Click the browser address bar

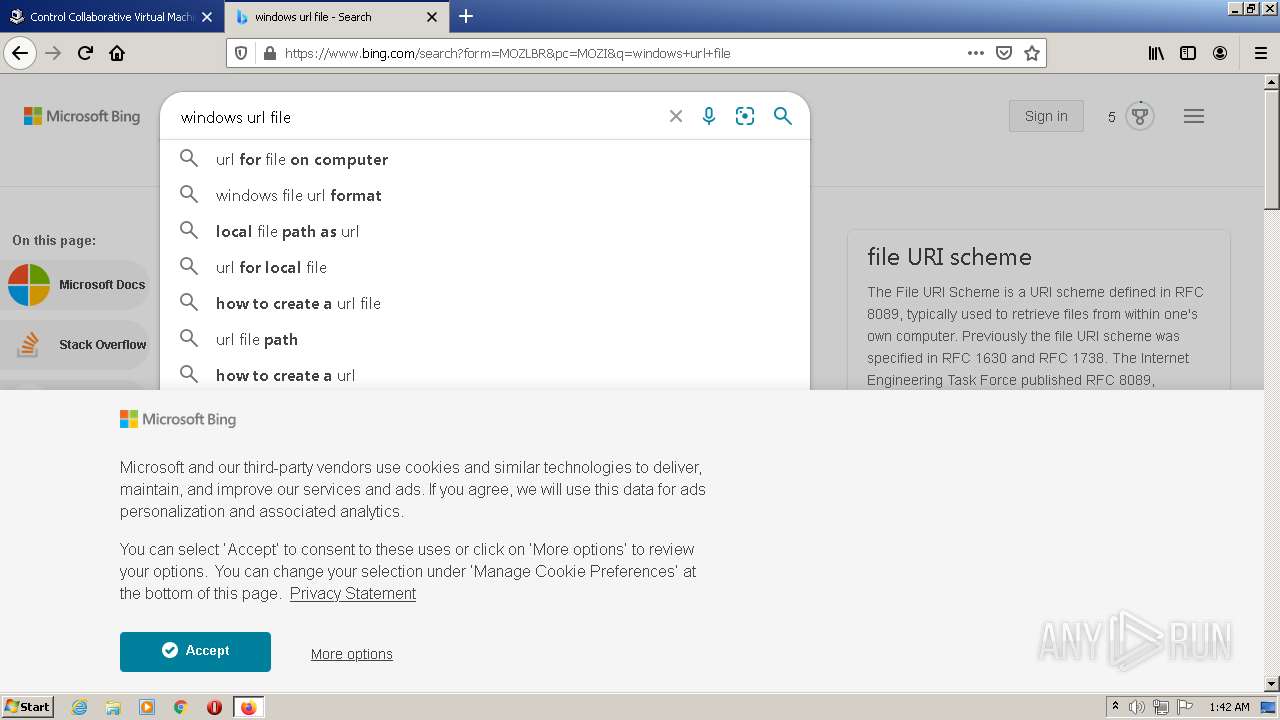point(620,53)
